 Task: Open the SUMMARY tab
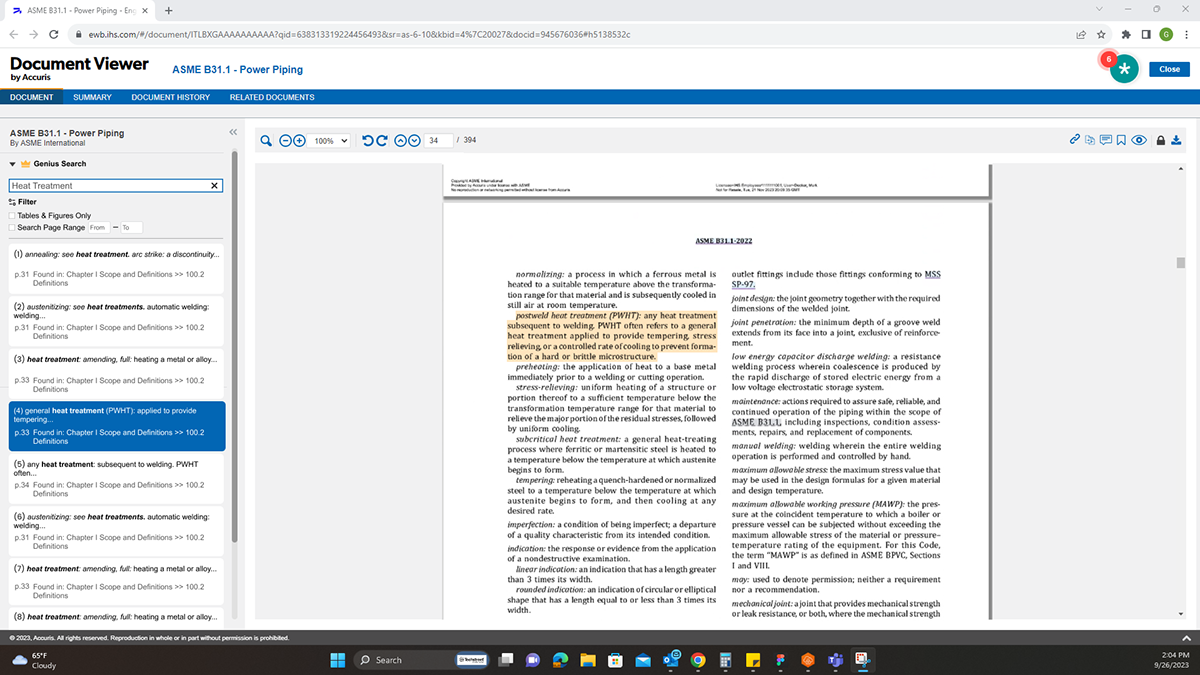92,97
